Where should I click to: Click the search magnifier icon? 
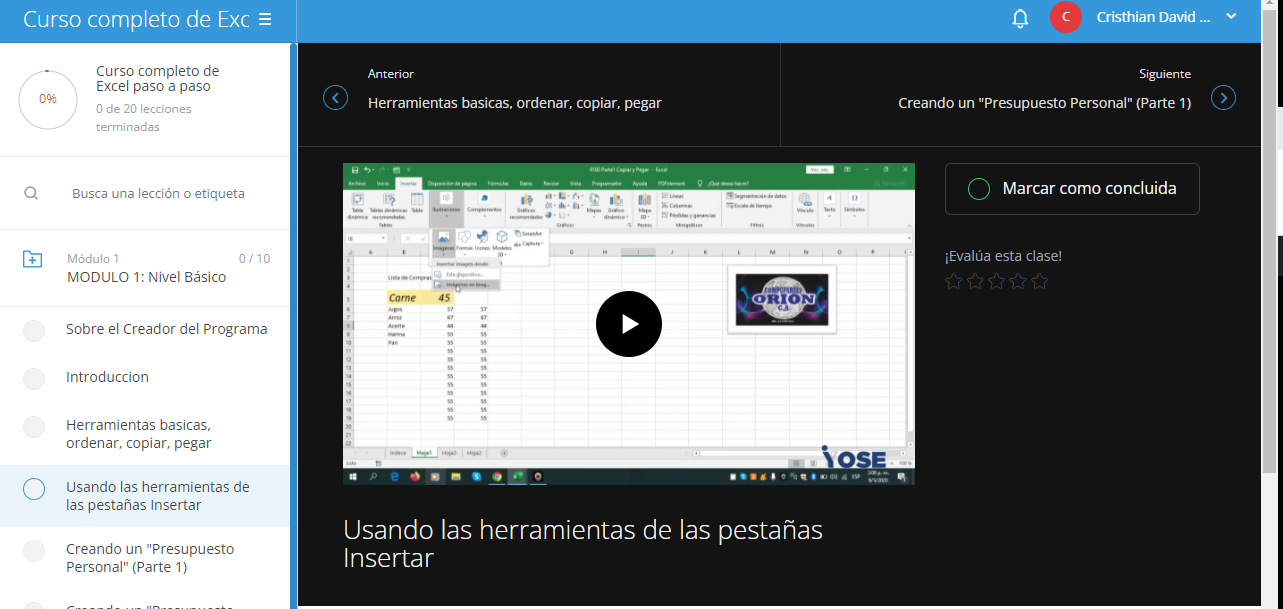[x=32, y=193]
